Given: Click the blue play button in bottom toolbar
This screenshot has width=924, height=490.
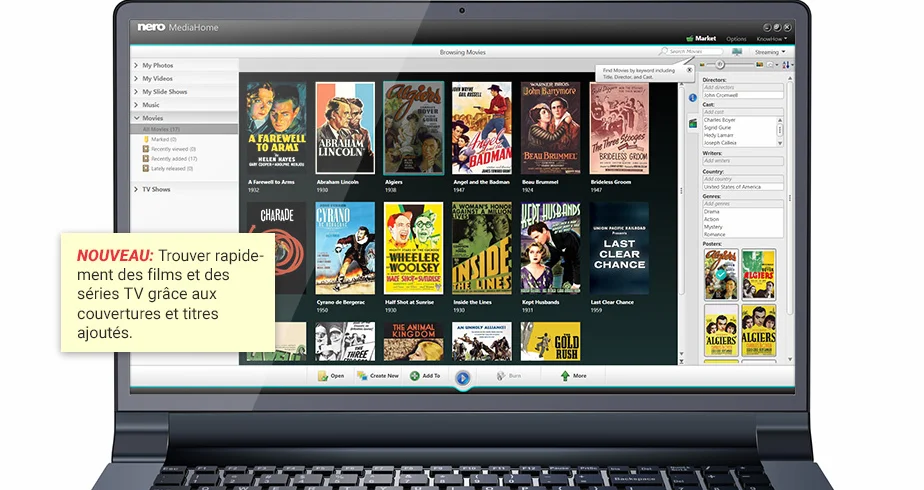Looking at the screenshot, I should point(463,378).
